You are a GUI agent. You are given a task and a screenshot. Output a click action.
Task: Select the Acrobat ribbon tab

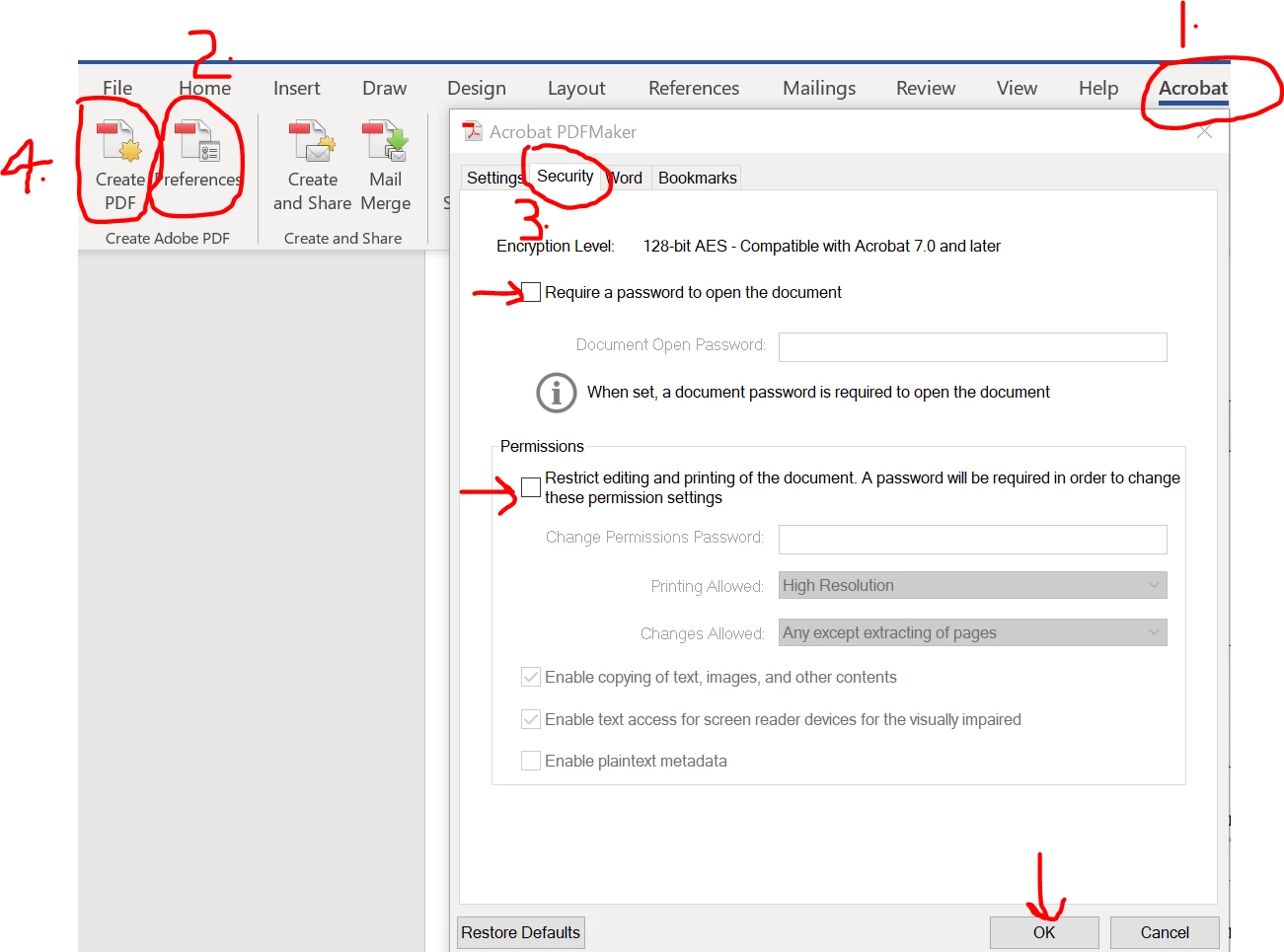(x=1192, y=88)
